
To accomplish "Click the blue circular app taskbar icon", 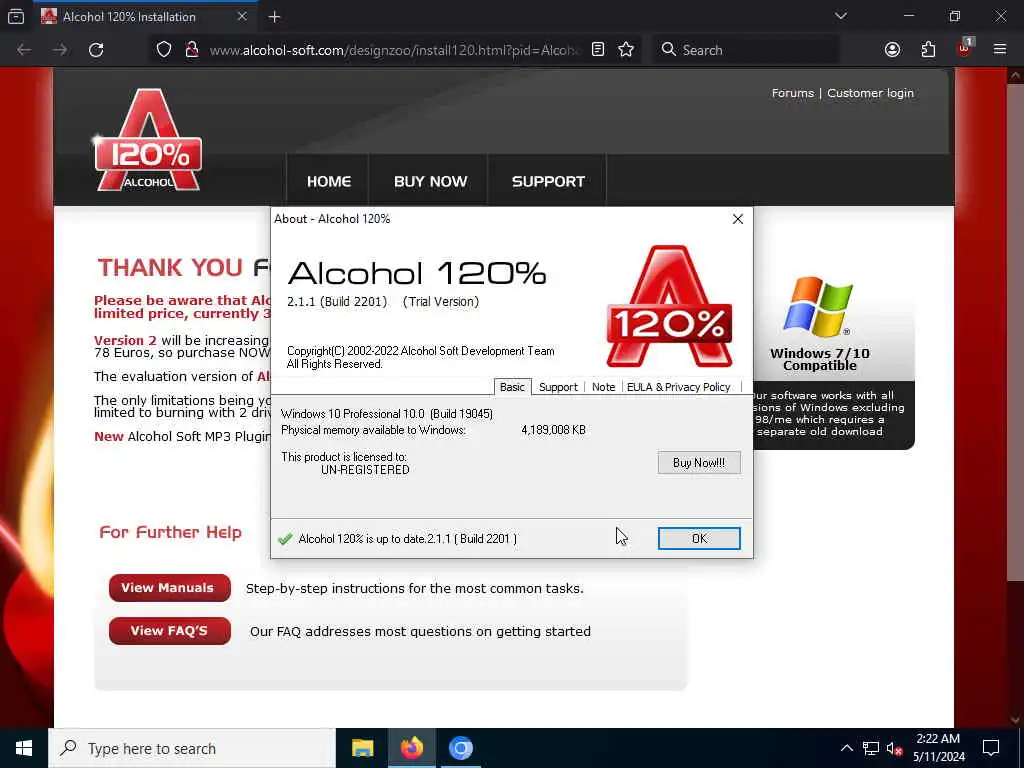I will (460, 748).
